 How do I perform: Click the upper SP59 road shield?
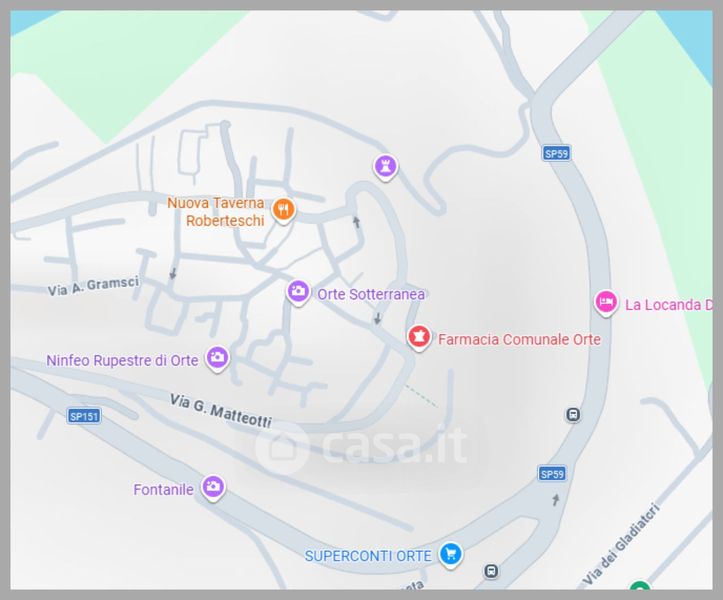pyautogui.click(x=556, y=153)
